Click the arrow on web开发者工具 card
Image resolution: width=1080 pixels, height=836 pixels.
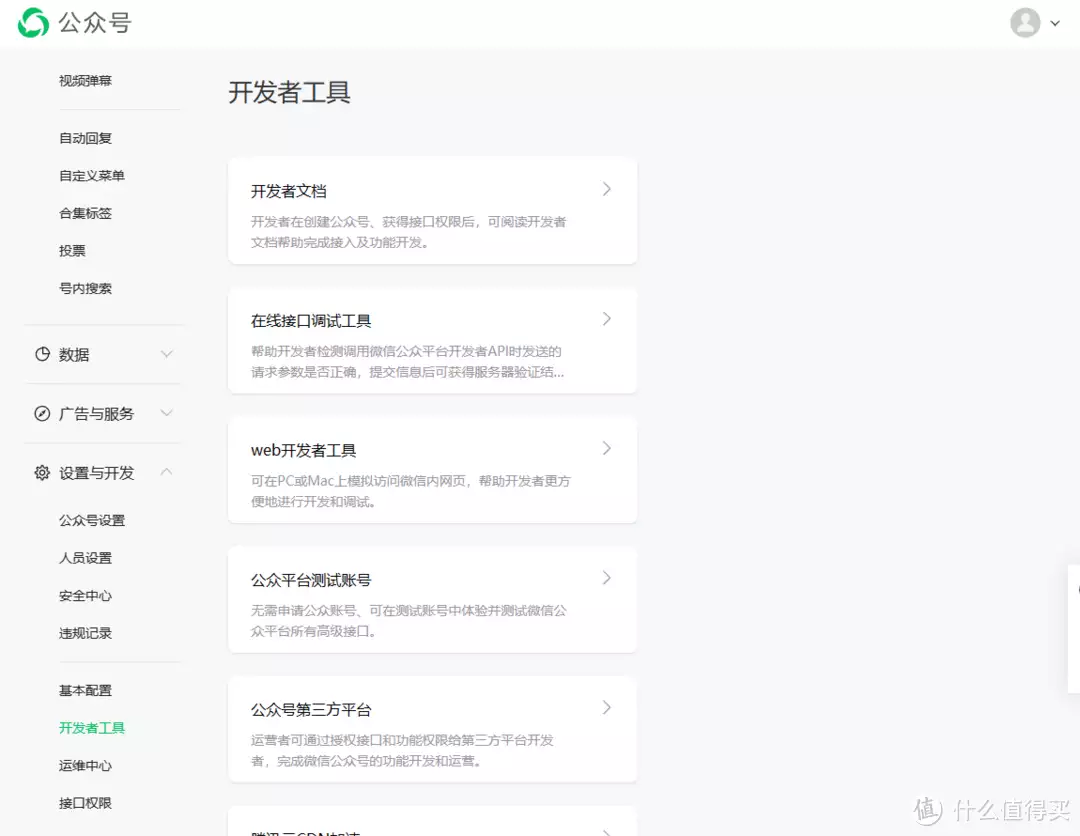pos(606,449)
